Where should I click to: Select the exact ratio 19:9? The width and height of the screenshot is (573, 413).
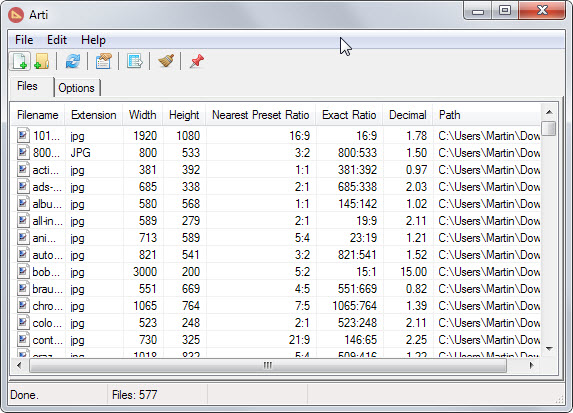(x=367, y=221)
